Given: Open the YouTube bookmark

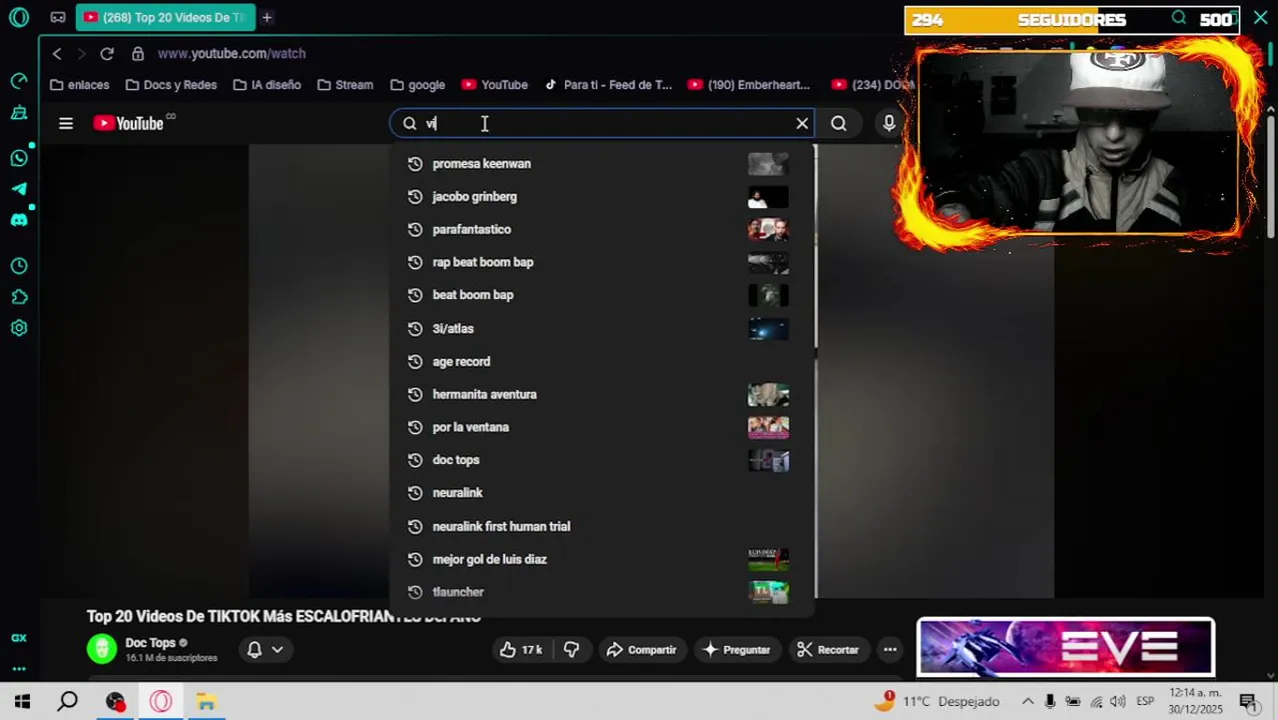Looking at the screenshot, I should pyautogui.click(x=494, y=85).
